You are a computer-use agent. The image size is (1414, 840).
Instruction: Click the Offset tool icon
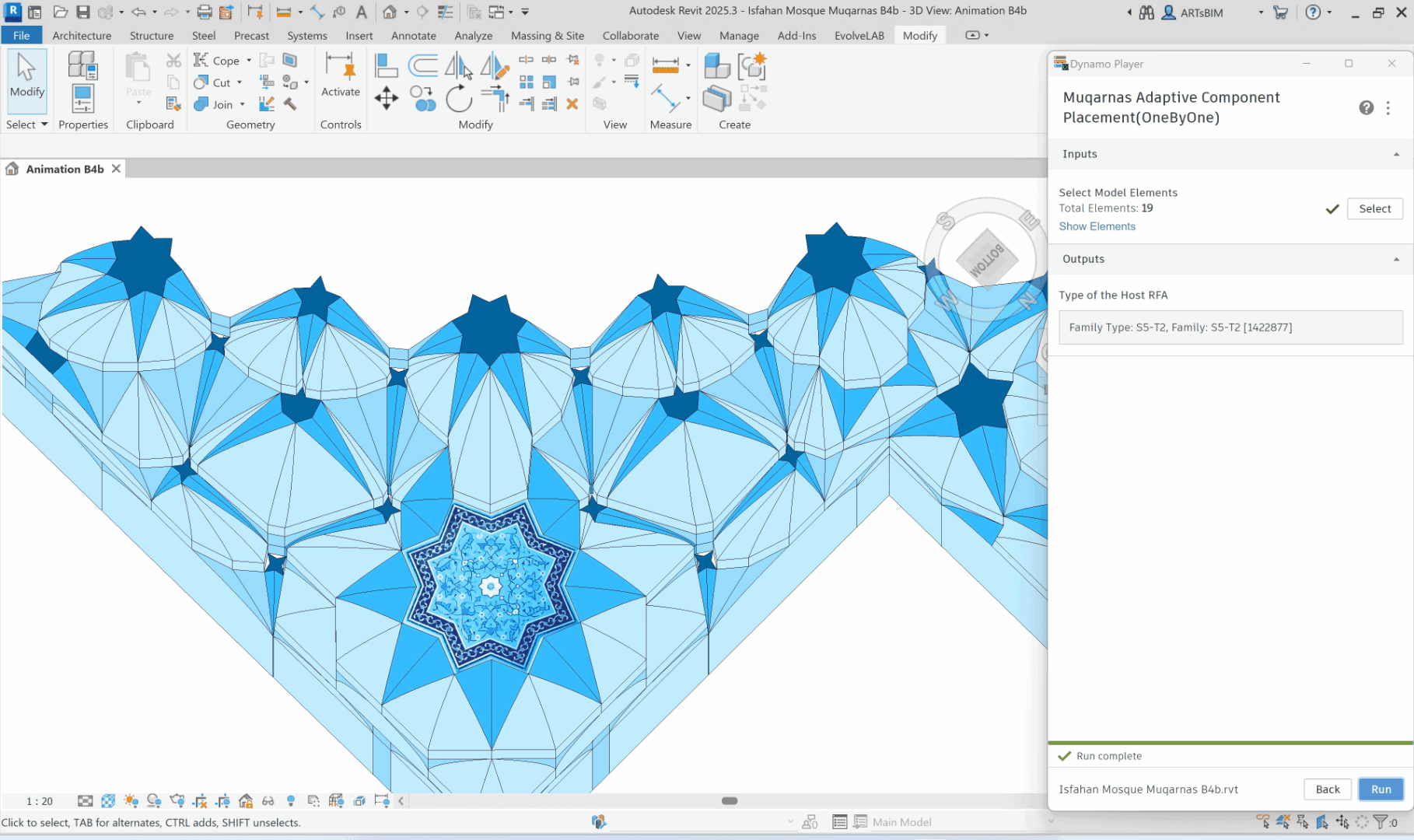tap(423, 66)
